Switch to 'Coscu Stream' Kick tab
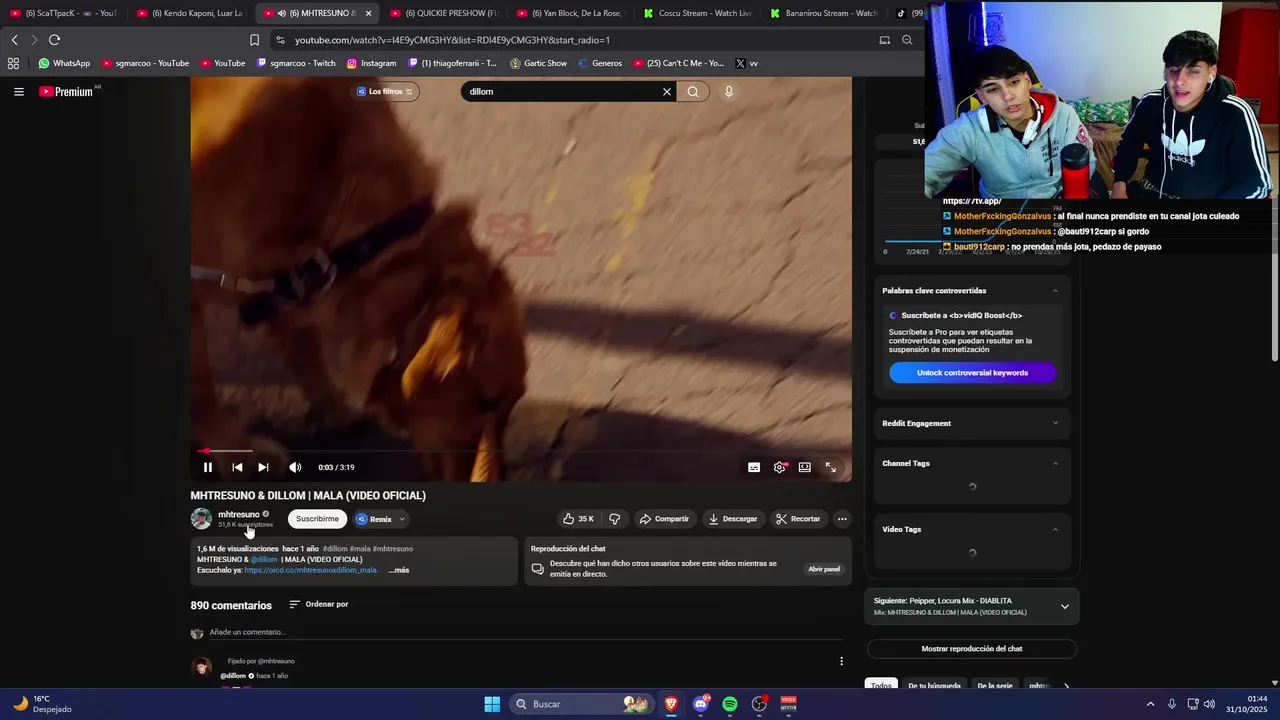Viewport: 1280px width, 720px height. [697, 13]
